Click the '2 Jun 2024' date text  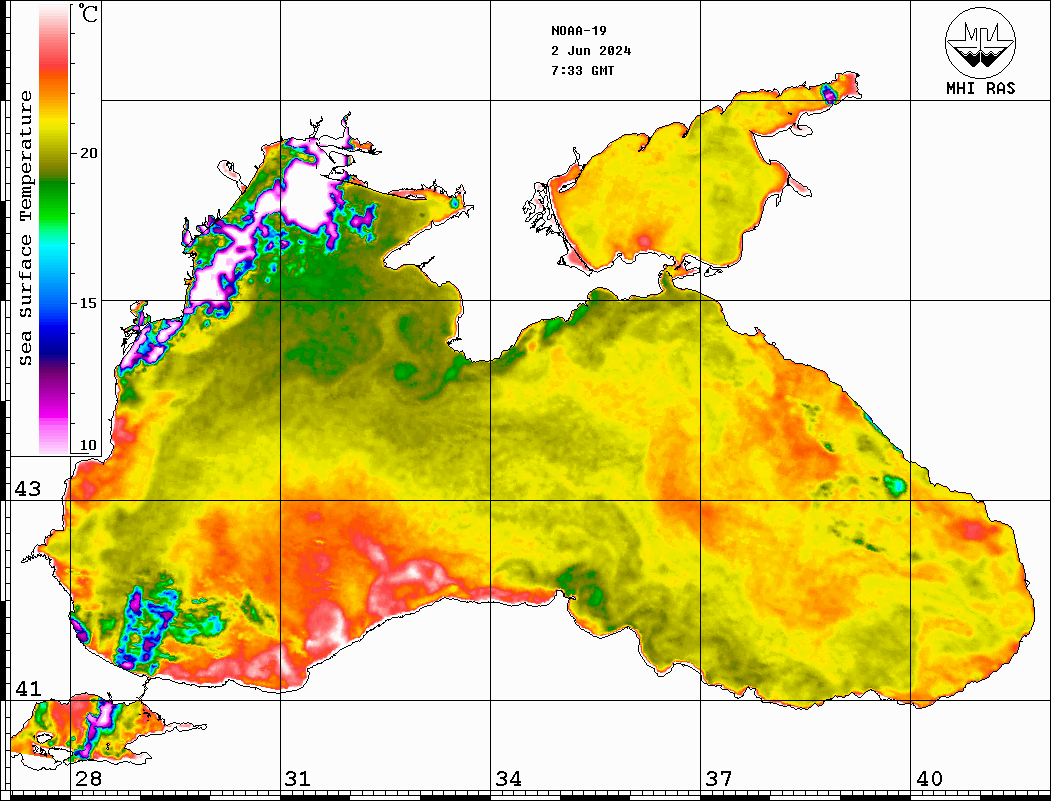click(x=591, y=51)
